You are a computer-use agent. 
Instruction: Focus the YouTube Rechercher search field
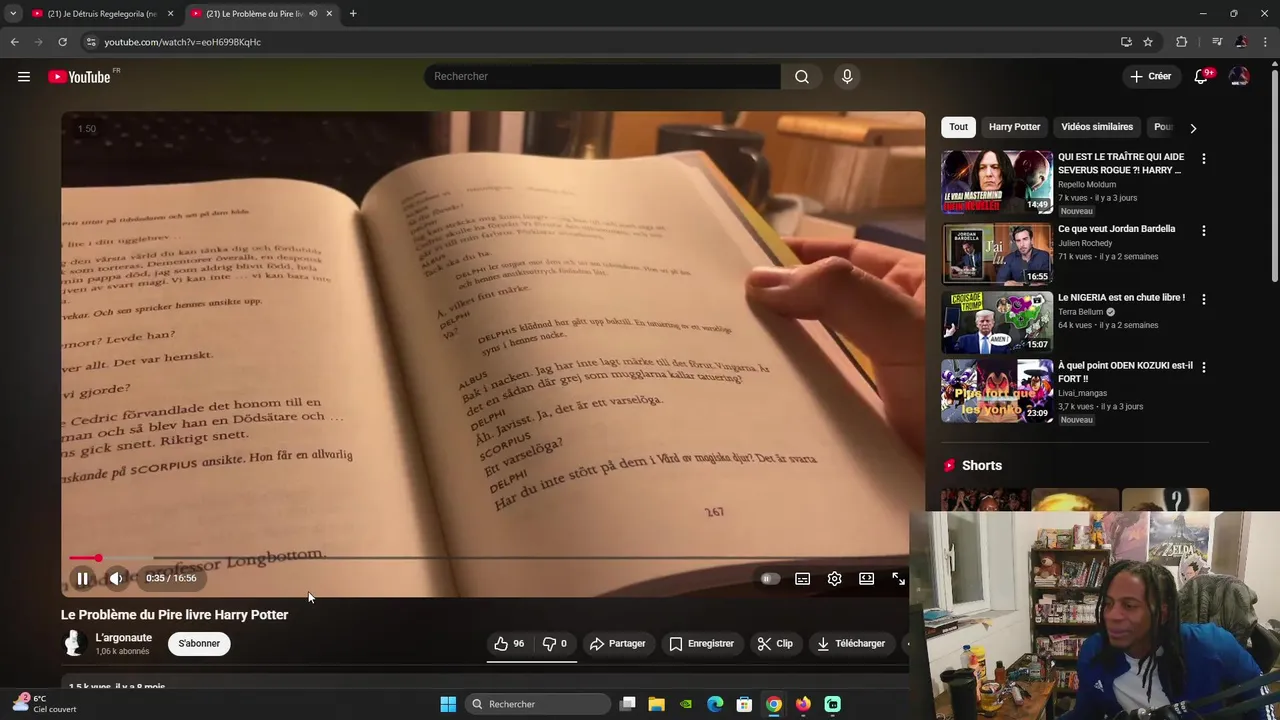click(602, 77)
